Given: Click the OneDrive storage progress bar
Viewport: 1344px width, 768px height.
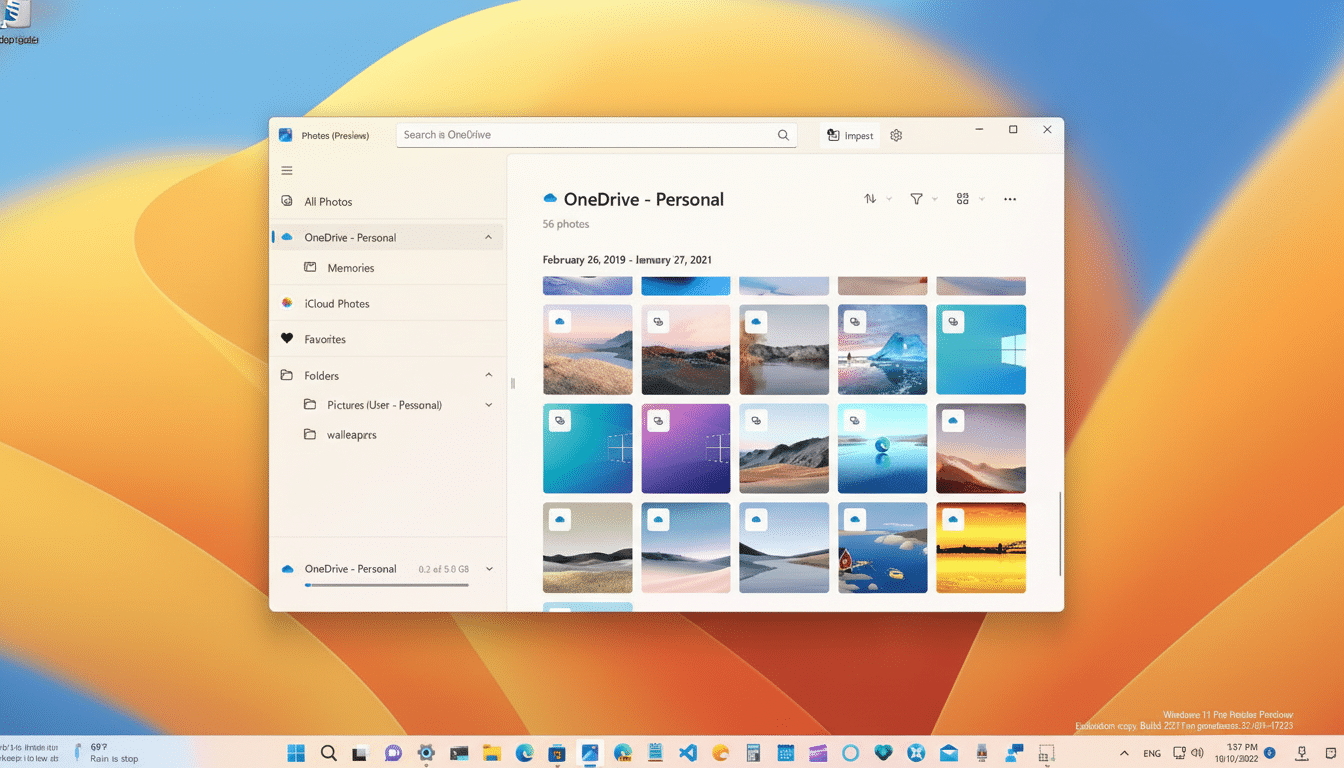Looking at the screenshot, I should pos(386,584).
